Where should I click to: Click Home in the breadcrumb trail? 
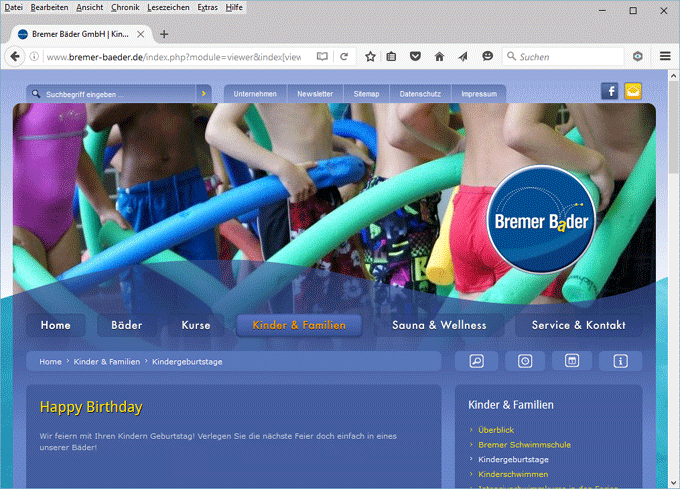tap(51, 362)
